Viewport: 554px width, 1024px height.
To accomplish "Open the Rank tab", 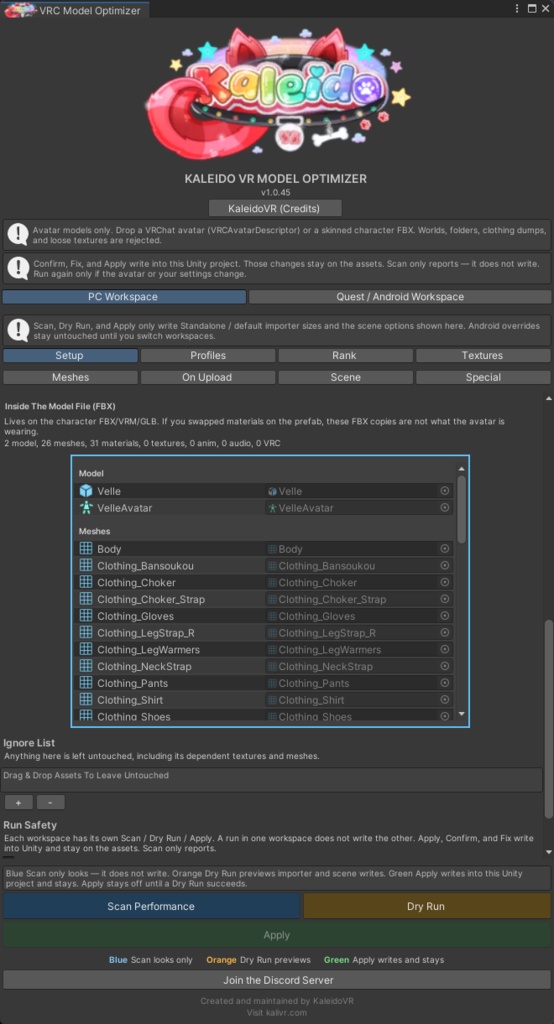I will pos(346,356).
